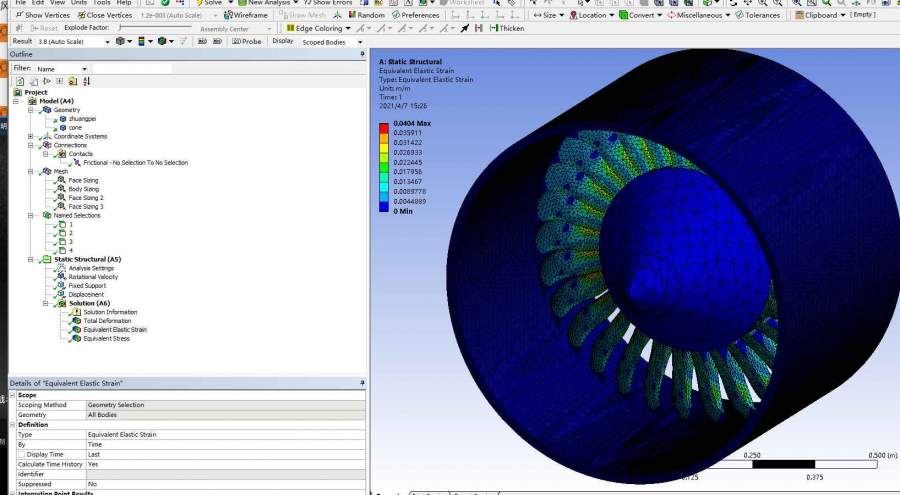Click the outline filter text field
Screen dimensions: 900x495
130,68
